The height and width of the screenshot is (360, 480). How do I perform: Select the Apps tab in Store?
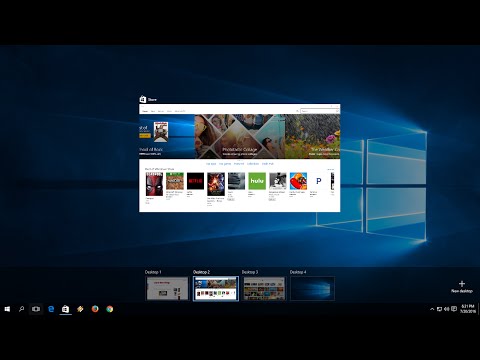153,111
